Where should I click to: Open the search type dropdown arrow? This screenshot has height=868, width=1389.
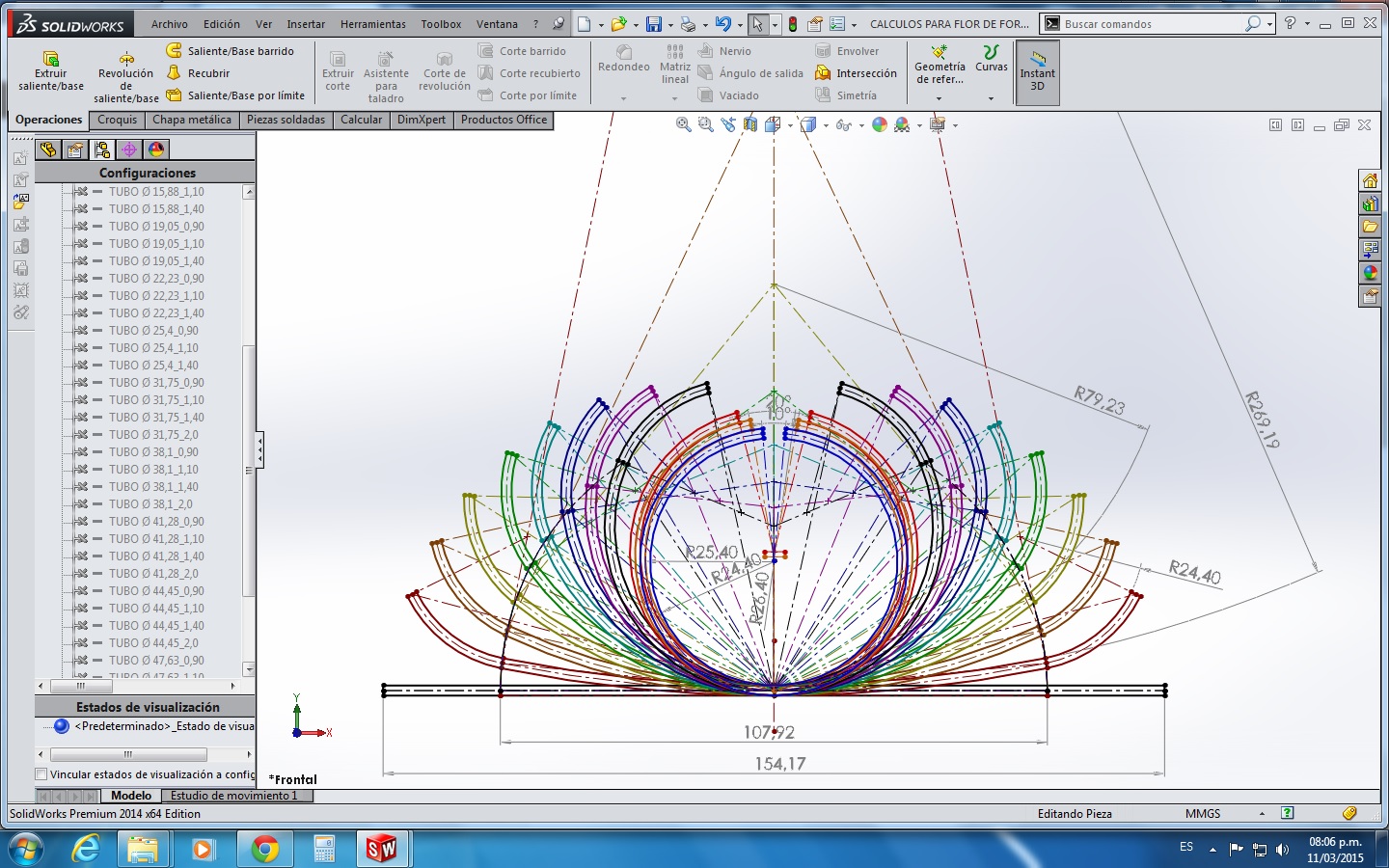(x=1269, y=24)
